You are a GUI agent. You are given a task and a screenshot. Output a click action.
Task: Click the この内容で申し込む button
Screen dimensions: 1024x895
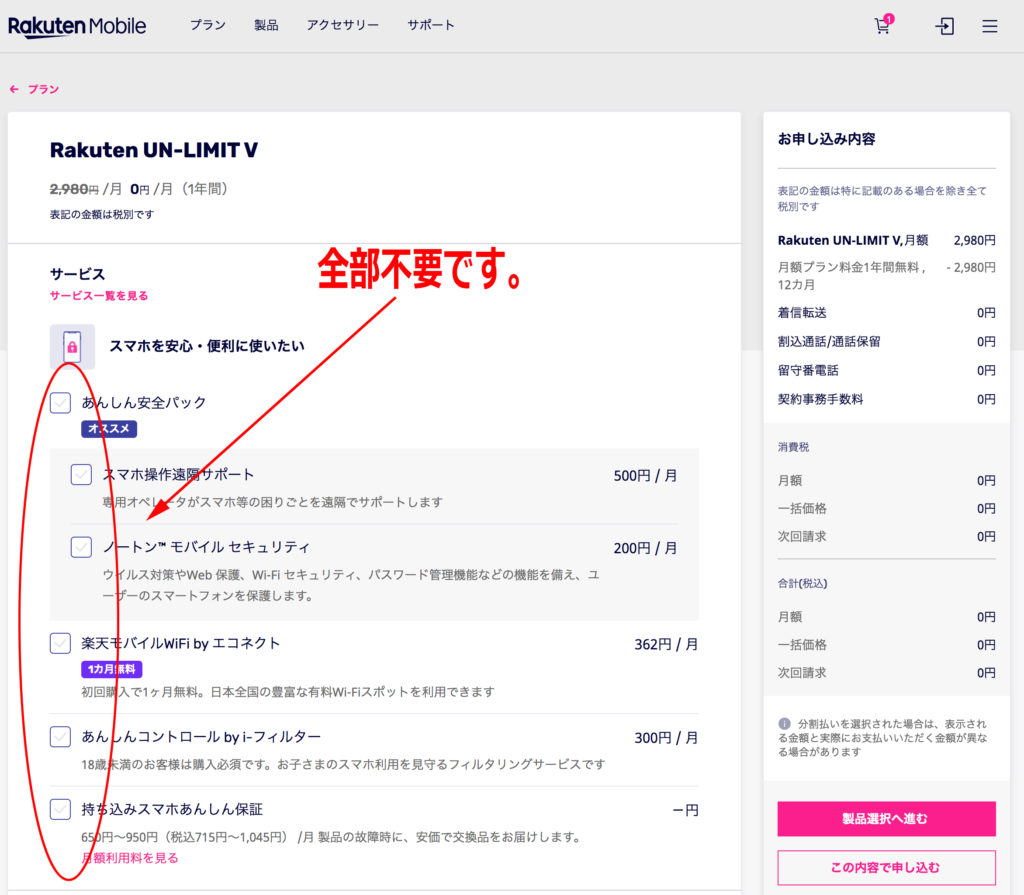point(886,867)
